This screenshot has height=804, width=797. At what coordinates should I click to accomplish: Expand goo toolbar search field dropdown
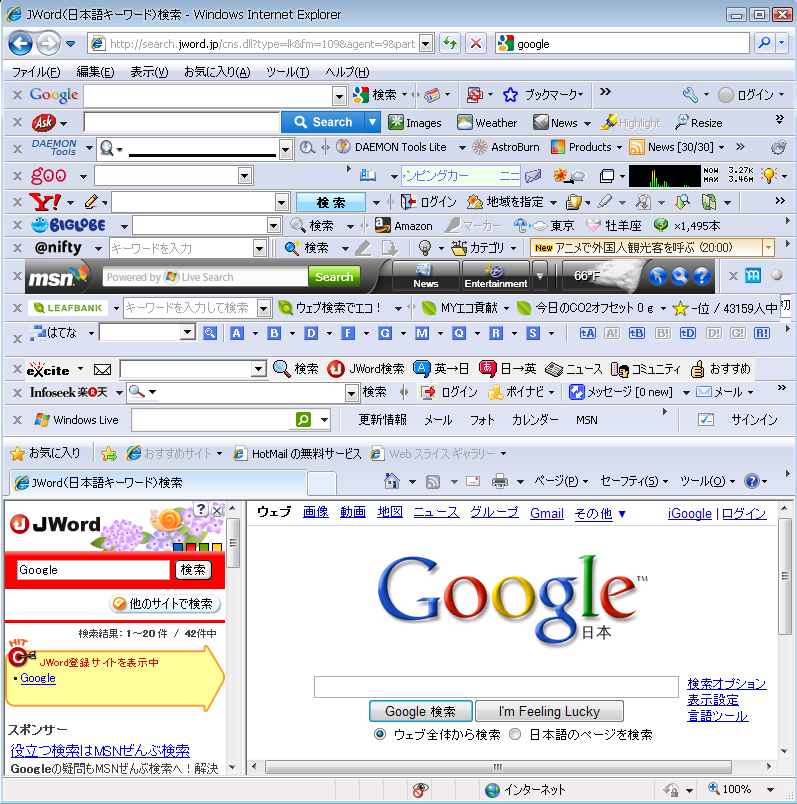(245, 176)
